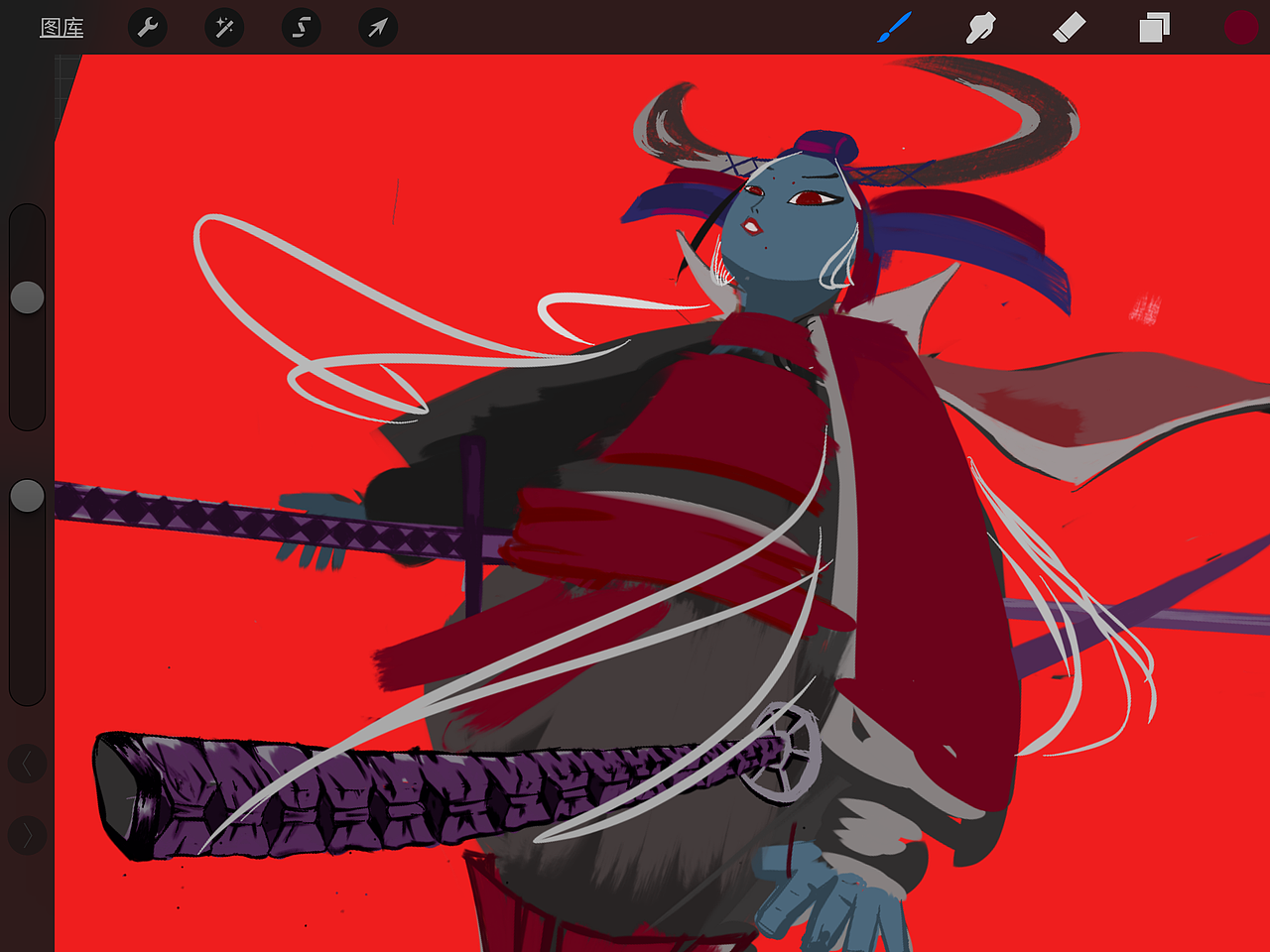Tap the Redo arrow in the sidebar

click(x=27, y=836)
